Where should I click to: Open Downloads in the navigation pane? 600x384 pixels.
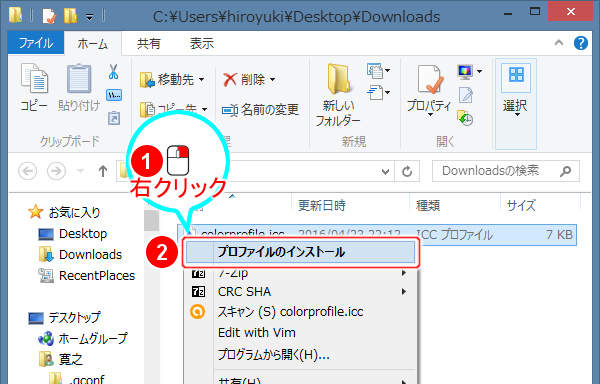(x=80, y=255)
